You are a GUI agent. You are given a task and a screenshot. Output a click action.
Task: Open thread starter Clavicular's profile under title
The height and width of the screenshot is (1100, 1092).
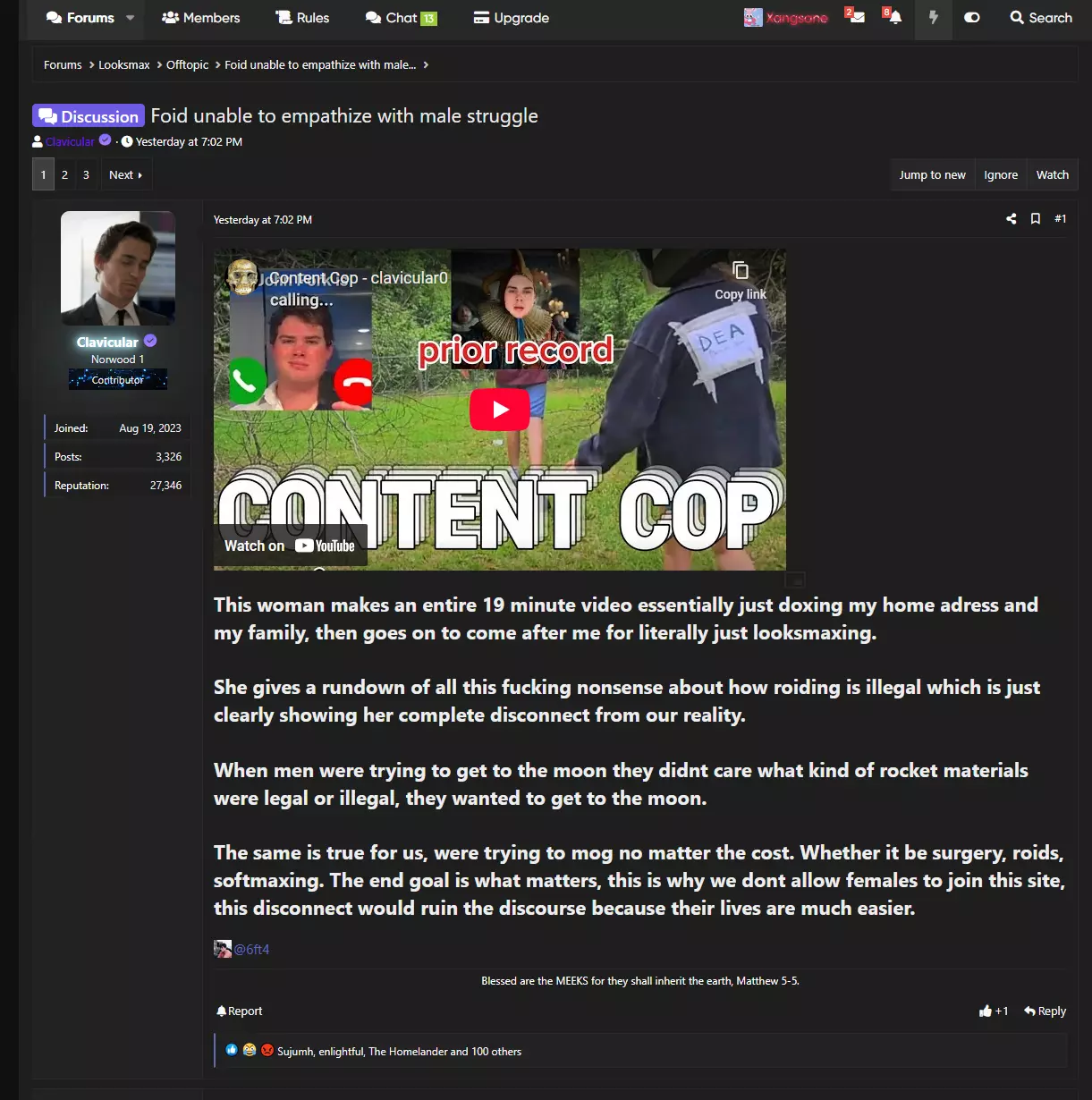point(70,142)
